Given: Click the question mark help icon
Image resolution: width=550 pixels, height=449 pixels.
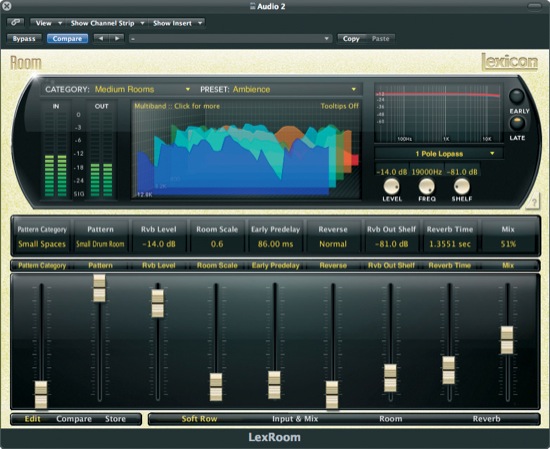Looking at the screenshot, I should pos(534,202).
